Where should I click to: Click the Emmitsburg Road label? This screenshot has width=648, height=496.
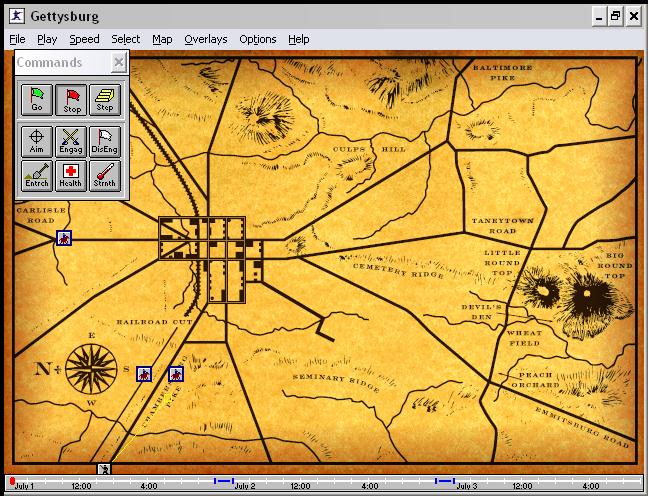coord(582,428)
